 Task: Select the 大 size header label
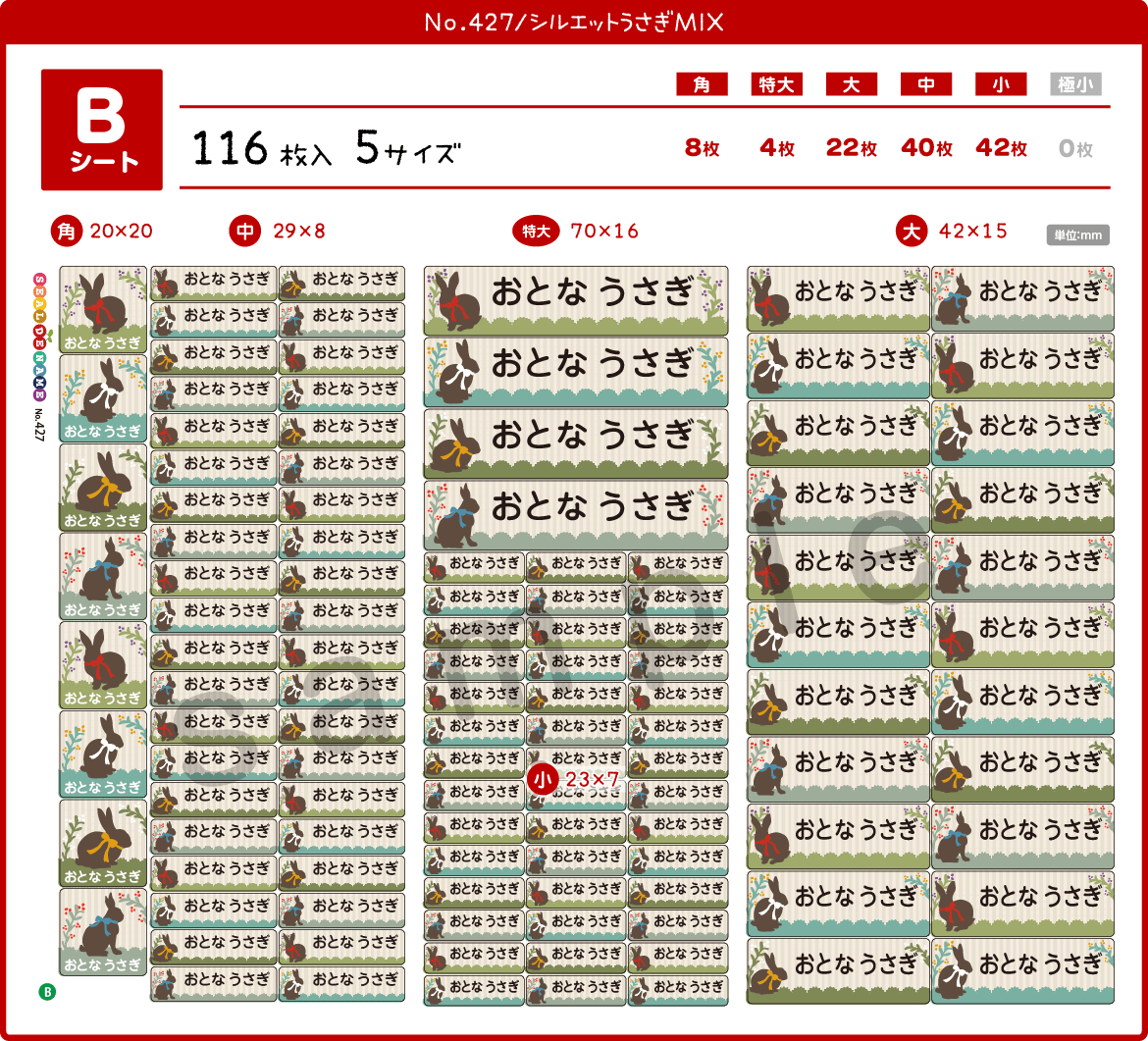(x=852, y=84)
